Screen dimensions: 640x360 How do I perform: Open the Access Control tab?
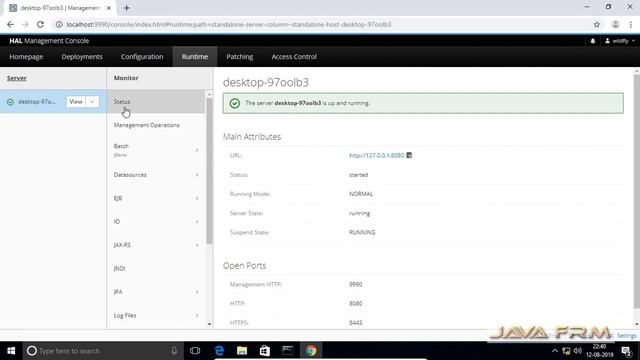pyautogui.click(x=294, y=57)
